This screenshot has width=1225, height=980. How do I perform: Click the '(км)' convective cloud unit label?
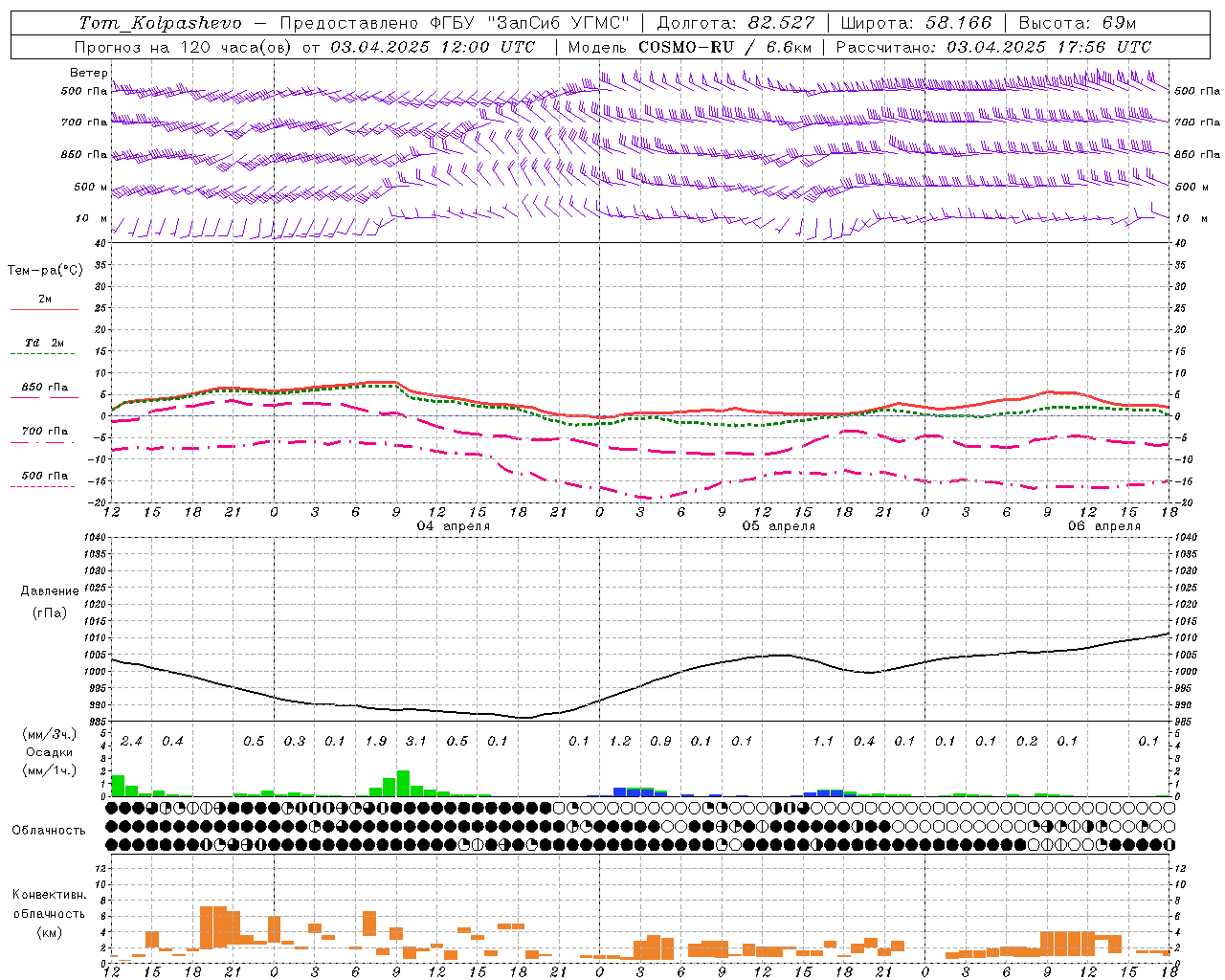click(x=50, y=932)
